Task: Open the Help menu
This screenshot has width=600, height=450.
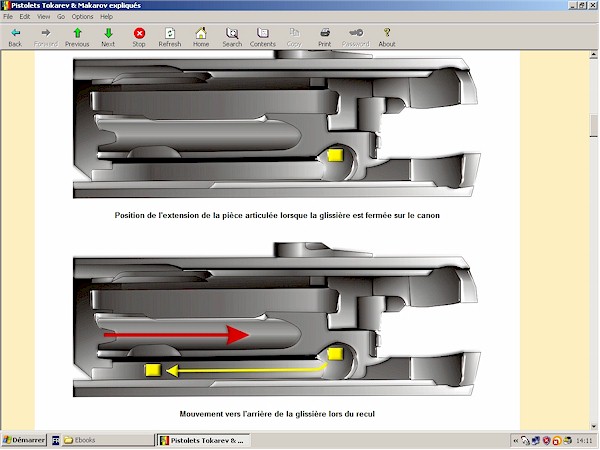Action: click(x=106, y=16)
